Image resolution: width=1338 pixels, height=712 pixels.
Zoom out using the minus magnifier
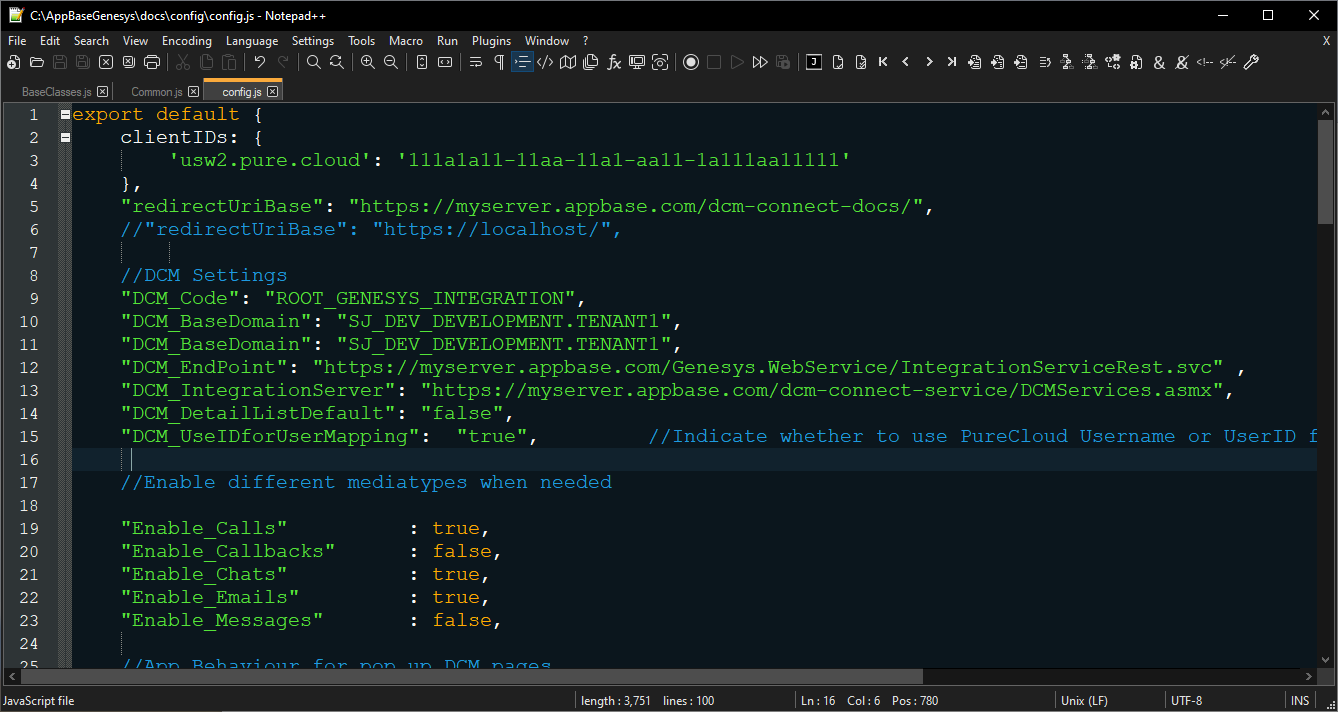tap(391, 62)
